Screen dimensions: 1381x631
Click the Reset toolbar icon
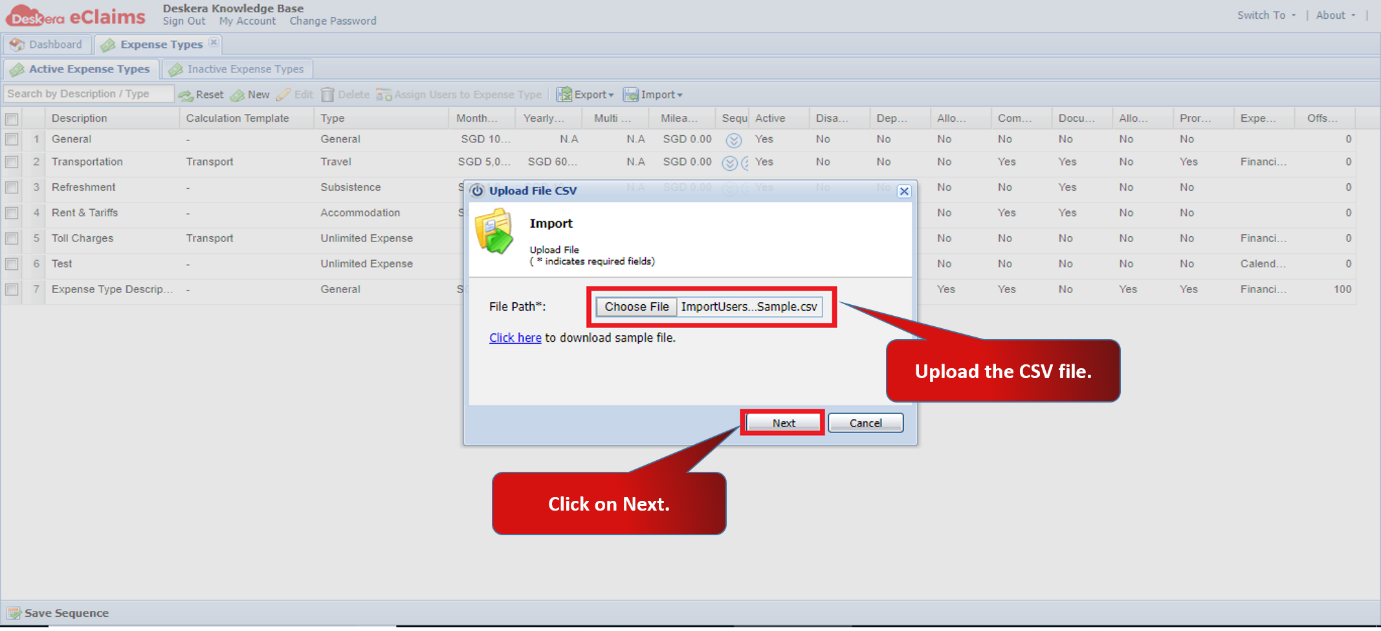[186, 95]
